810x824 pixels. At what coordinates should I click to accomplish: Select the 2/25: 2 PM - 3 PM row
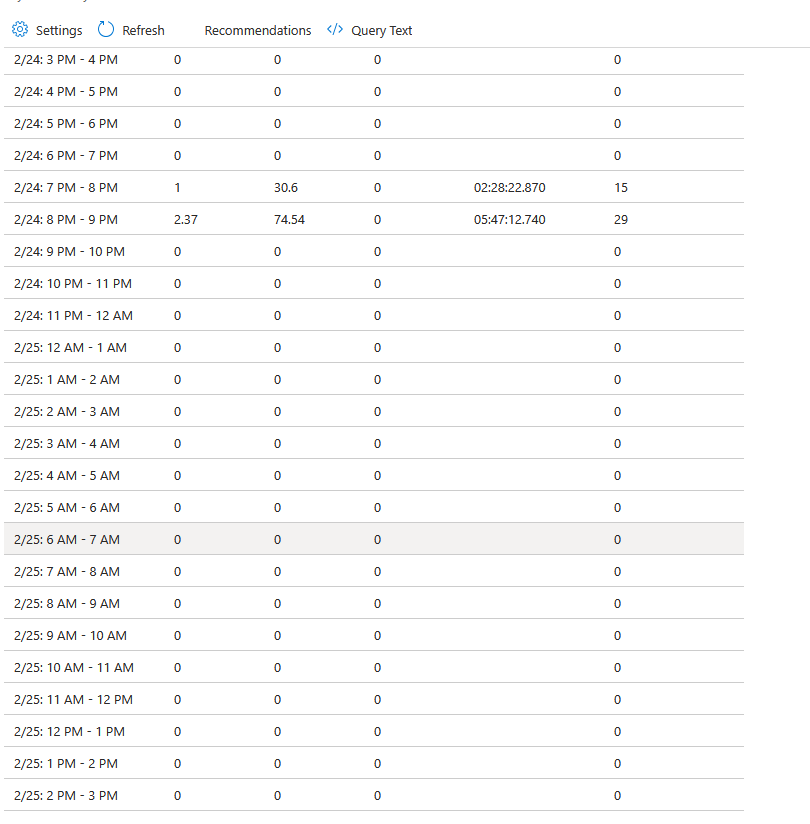(x=374, y=796)
